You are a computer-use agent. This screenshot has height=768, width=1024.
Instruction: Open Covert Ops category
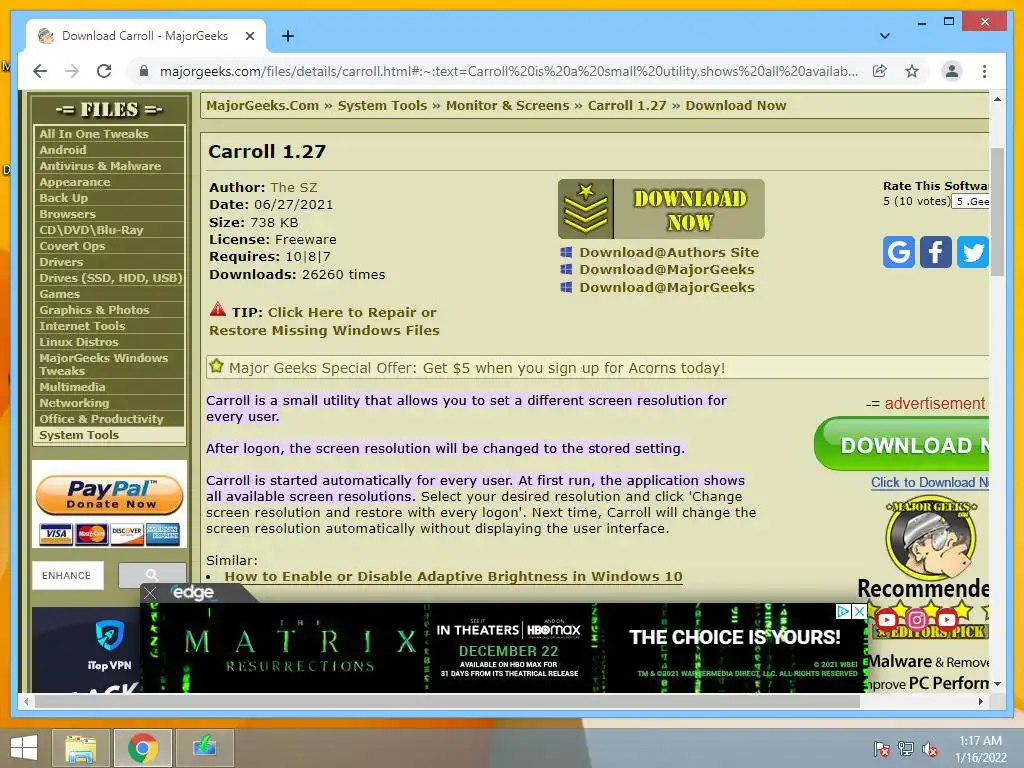coord(109,246)
